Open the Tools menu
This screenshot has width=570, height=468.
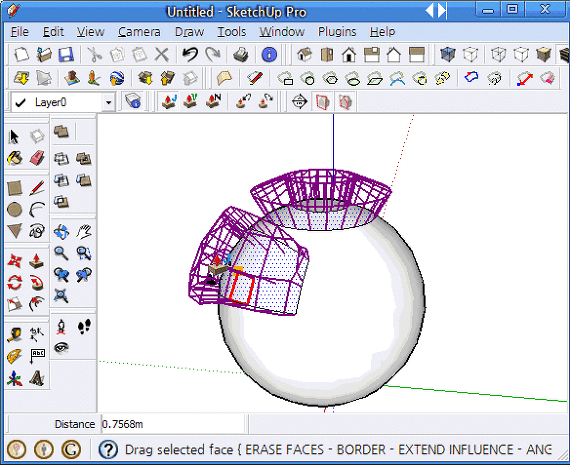[x=232, y=32]
